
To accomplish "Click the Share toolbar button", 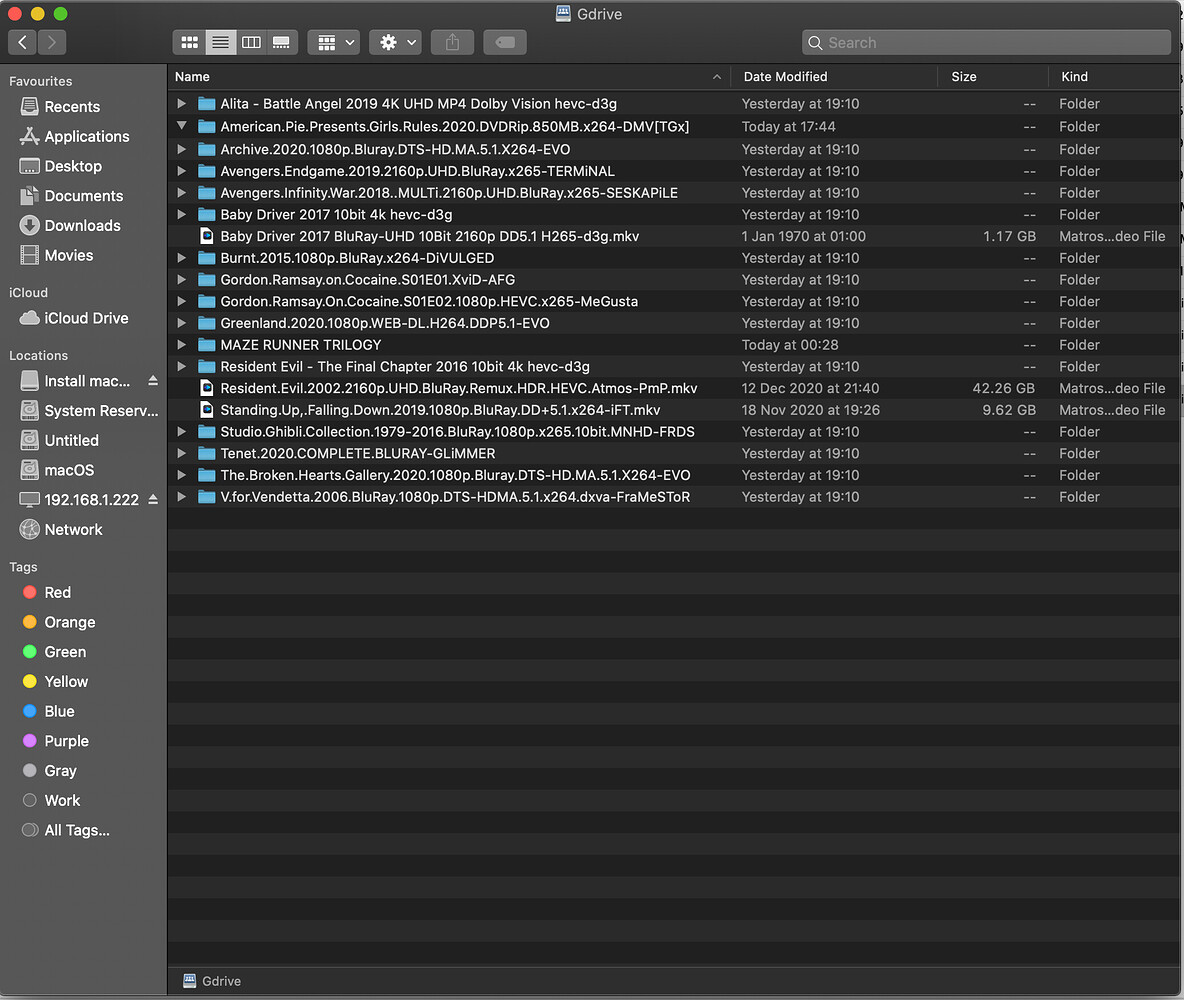I will (452, 42).
